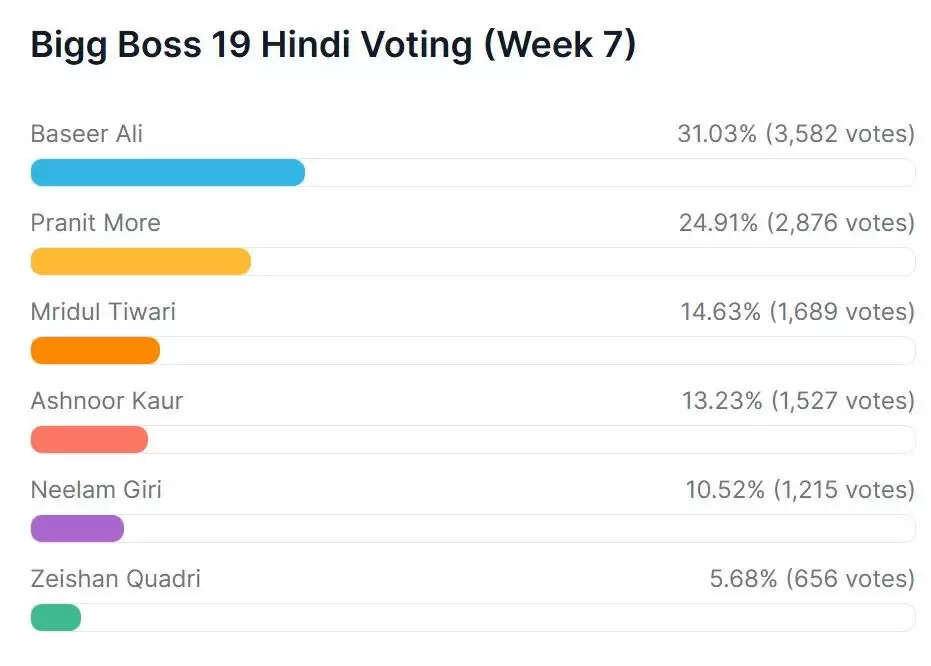Select the Baseer Ali contestant name

click(87, 134)
